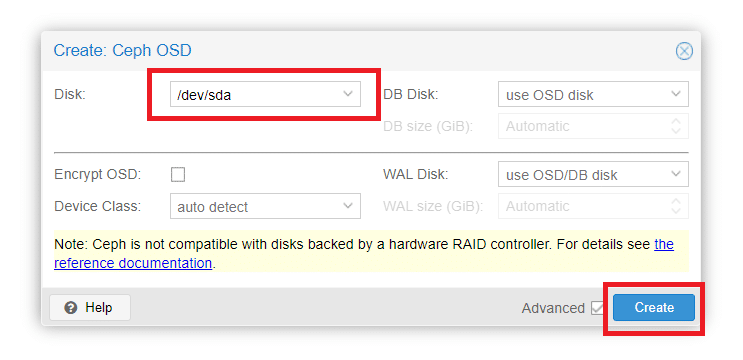The width and height of the screenshot is (743, 360).
Task: Click the Help question mark icon
Action: click(71, 308)
